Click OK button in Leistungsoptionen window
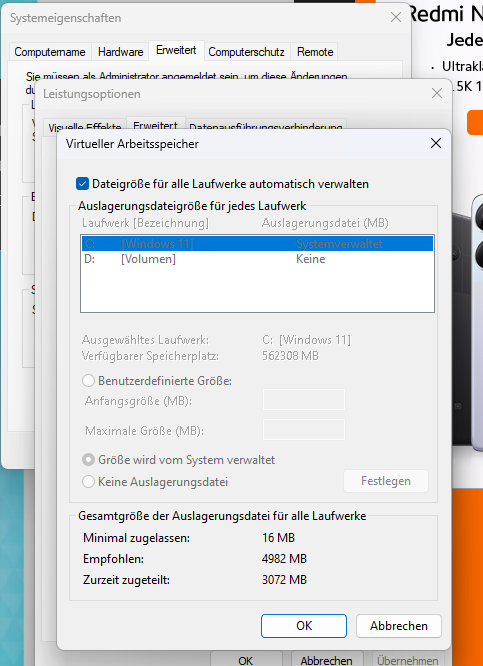The height and width of the screenshot is (666, 483). point(246,660)
